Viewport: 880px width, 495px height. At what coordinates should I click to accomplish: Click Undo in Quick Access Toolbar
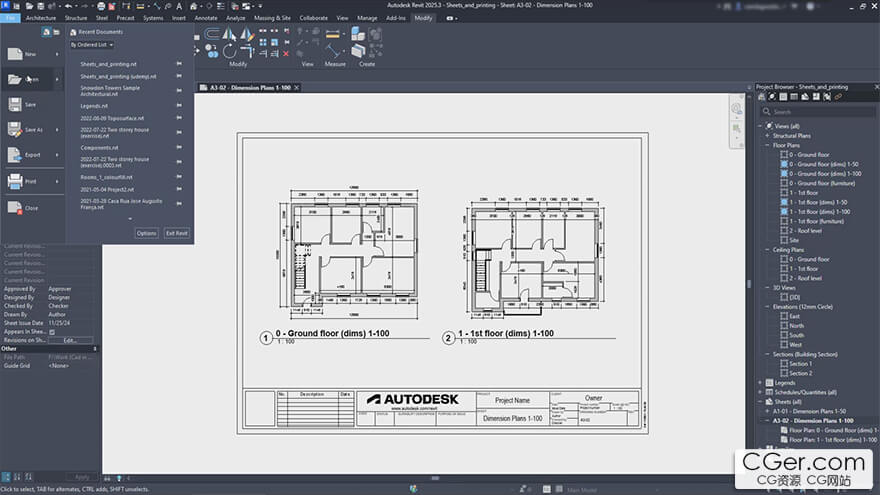pyautogui.click(x=68, y=6)
